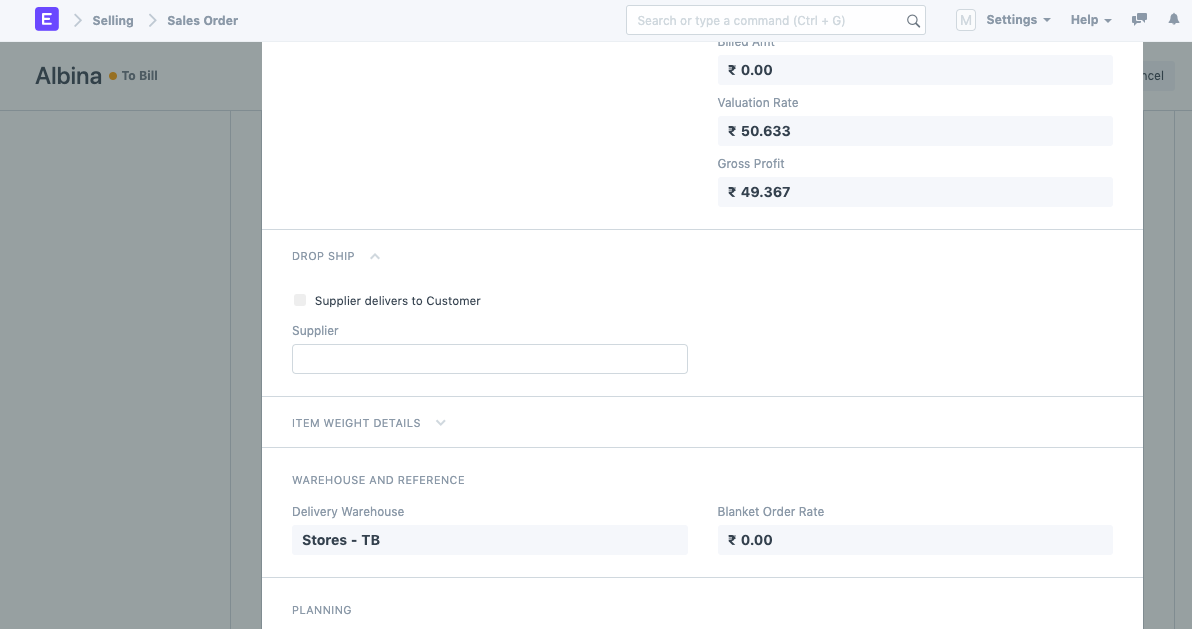Click the search magnifier icon

click(x=913, y=21)
